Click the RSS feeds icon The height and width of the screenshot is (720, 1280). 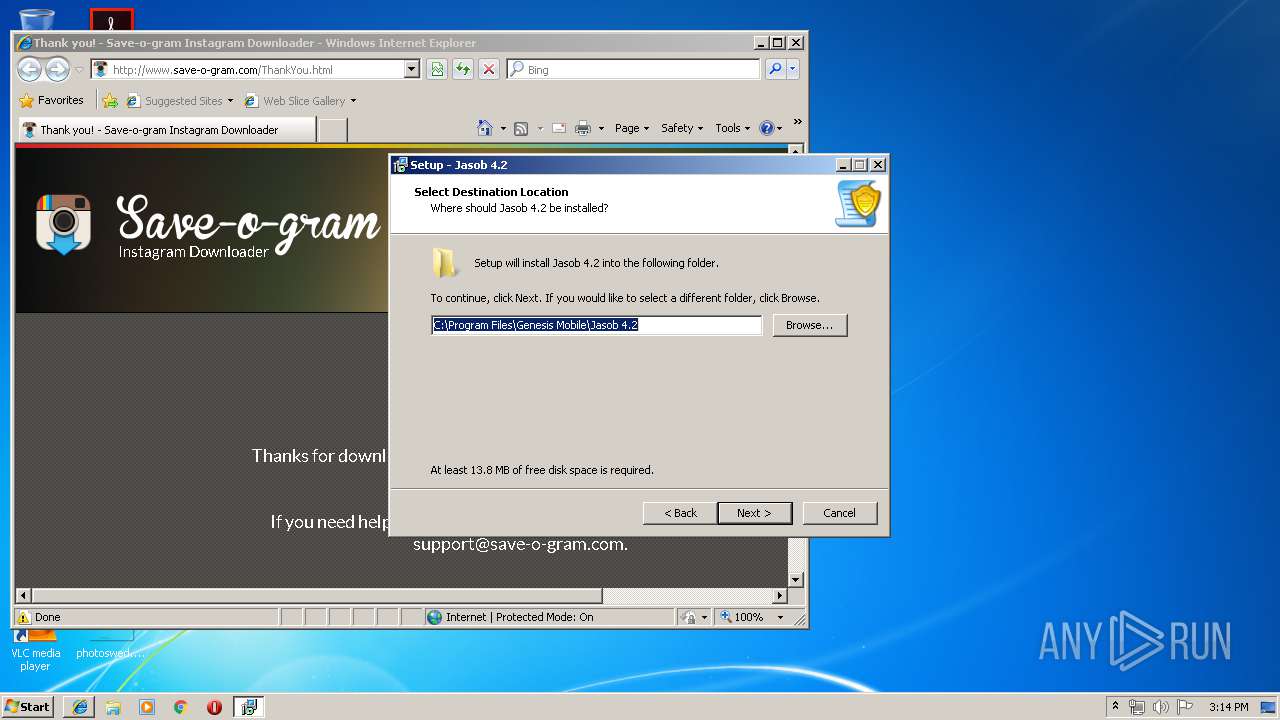(x=521, y=128)
